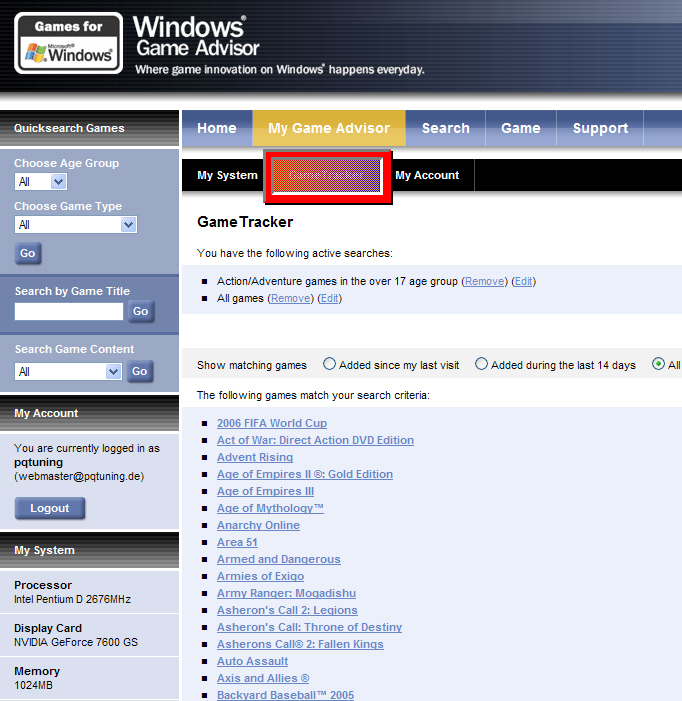Open the Area 51 link
This screenshot has height=701, width=682.
point(237,542)
